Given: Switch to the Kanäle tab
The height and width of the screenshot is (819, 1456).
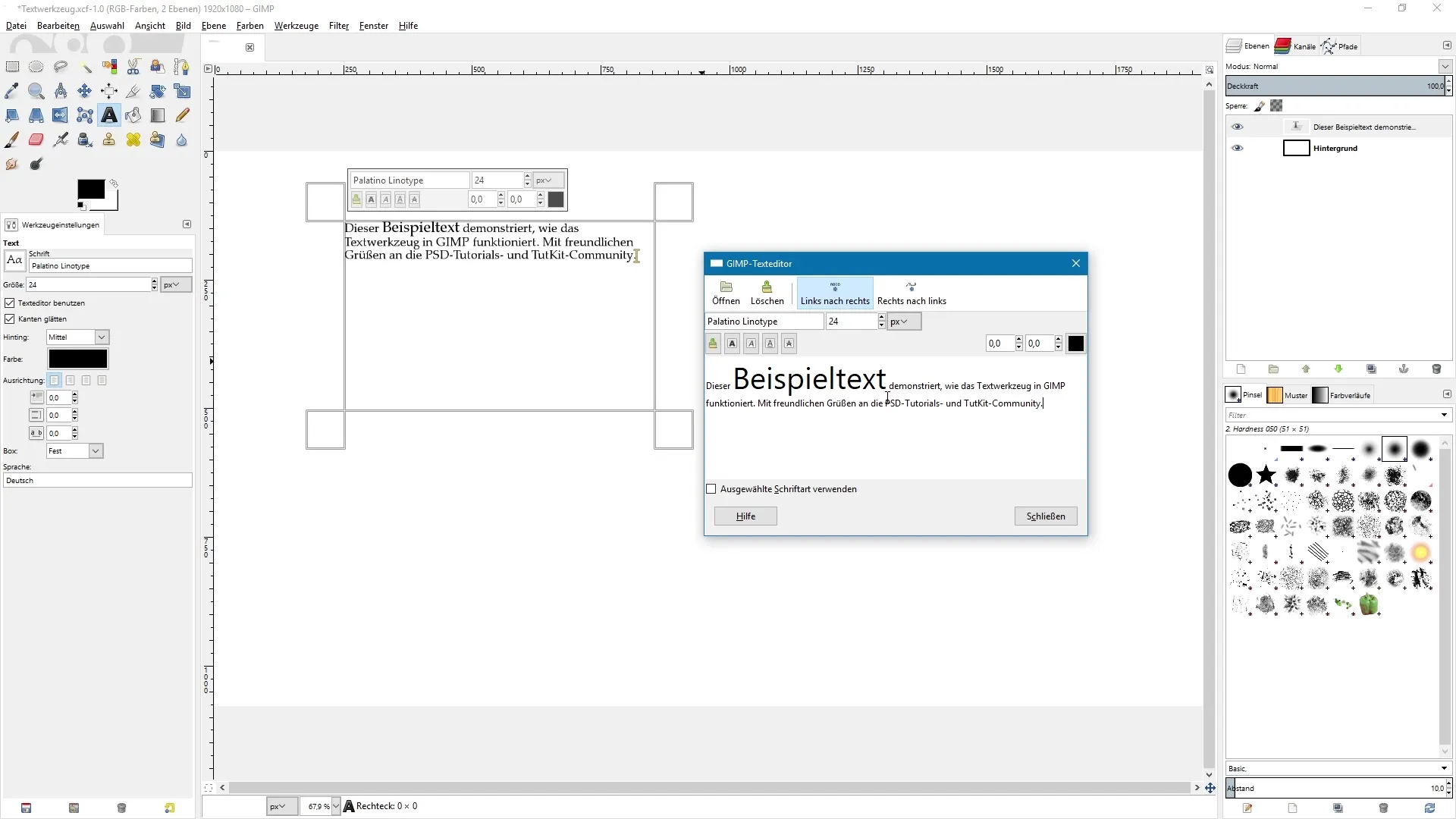Looking at the screenshot, I should [x=1296, y=46].
